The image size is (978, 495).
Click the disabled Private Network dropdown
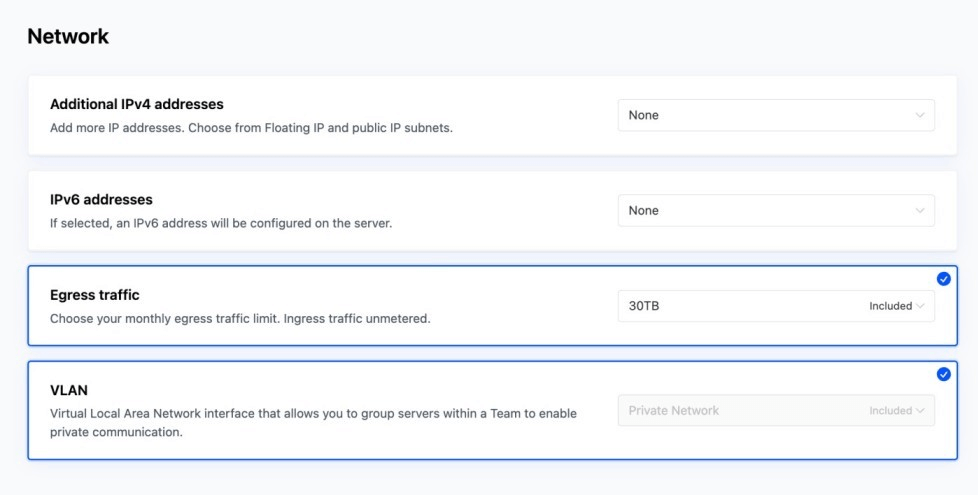tap(740, 411)
